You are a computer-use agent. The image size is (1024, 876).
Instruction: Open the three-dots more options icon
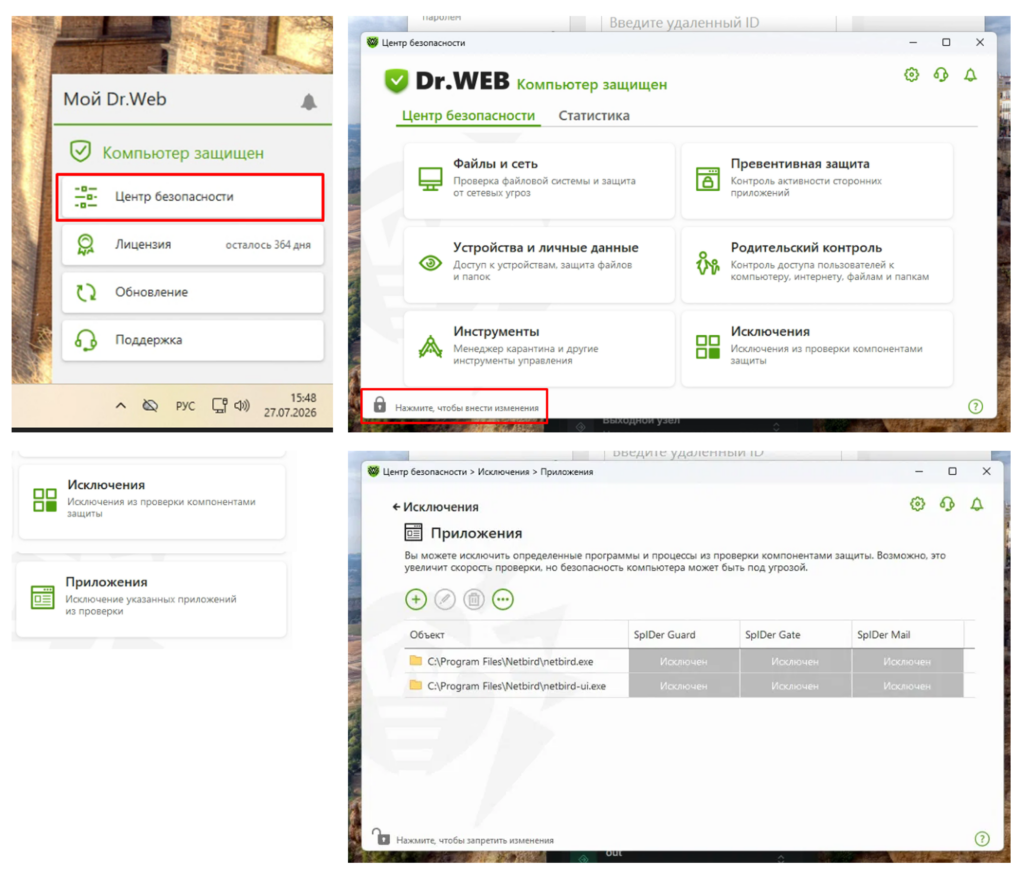pyautogui.click(x=502, y=599)
